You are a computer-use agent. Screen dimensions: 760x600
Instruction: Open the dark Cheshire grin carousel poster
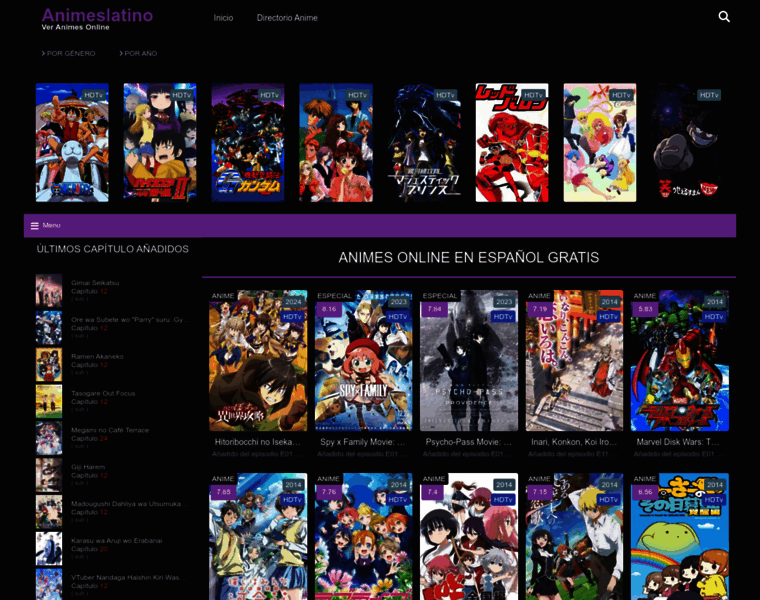click(x=688, y=142)
